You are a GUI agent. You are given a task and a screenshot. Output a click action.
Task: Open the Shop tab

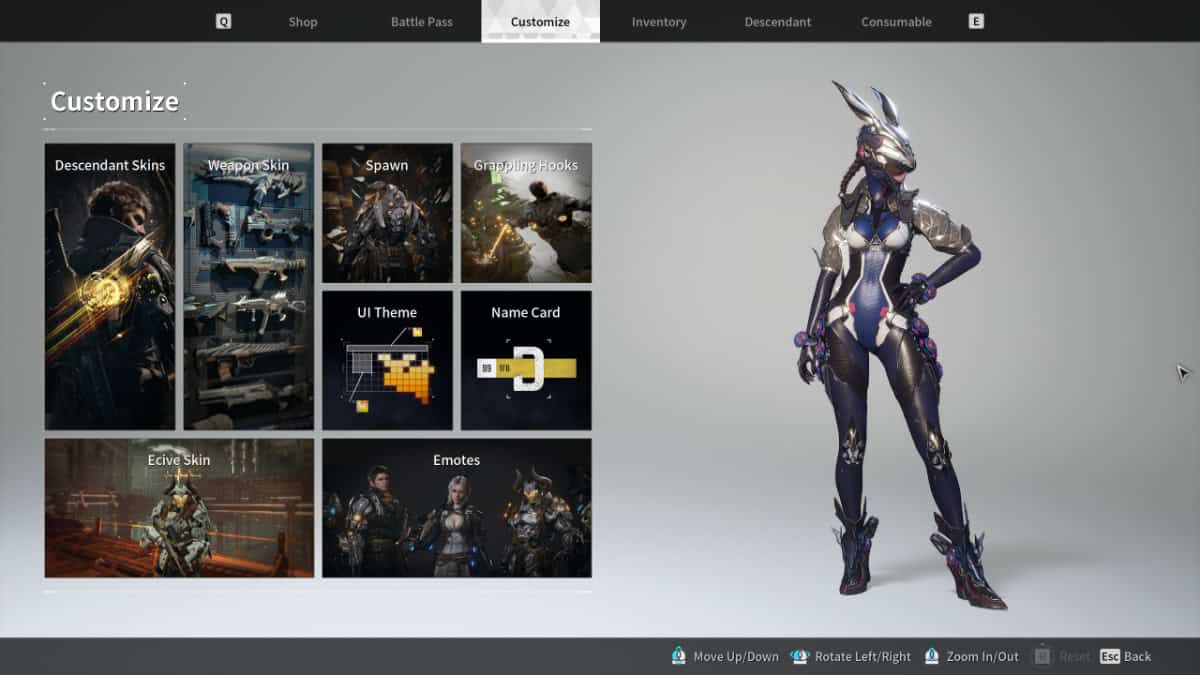[302, 21]
